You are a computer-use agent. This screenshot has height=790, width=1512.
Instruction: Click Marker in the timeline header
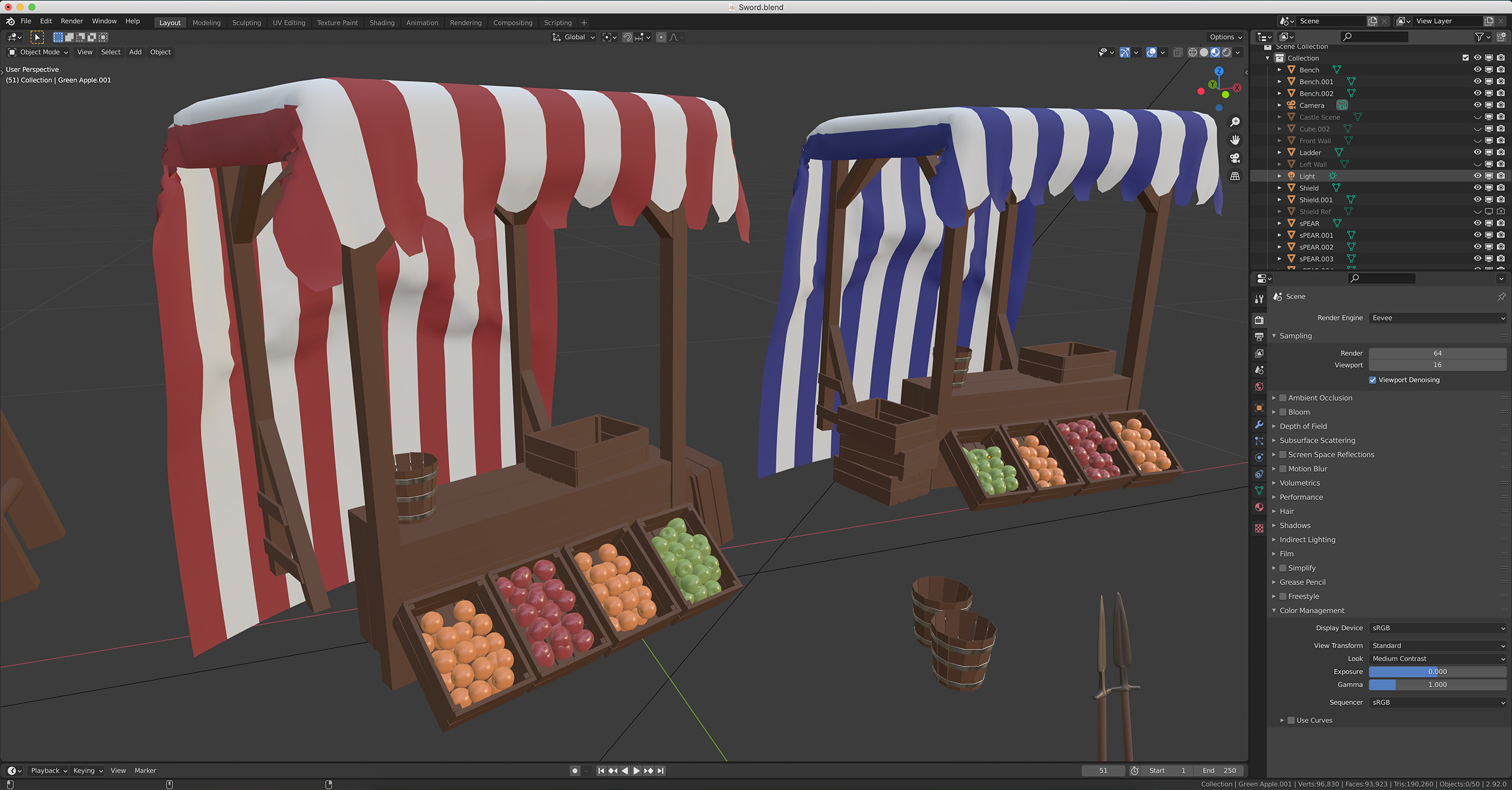(x=145, y=771)
